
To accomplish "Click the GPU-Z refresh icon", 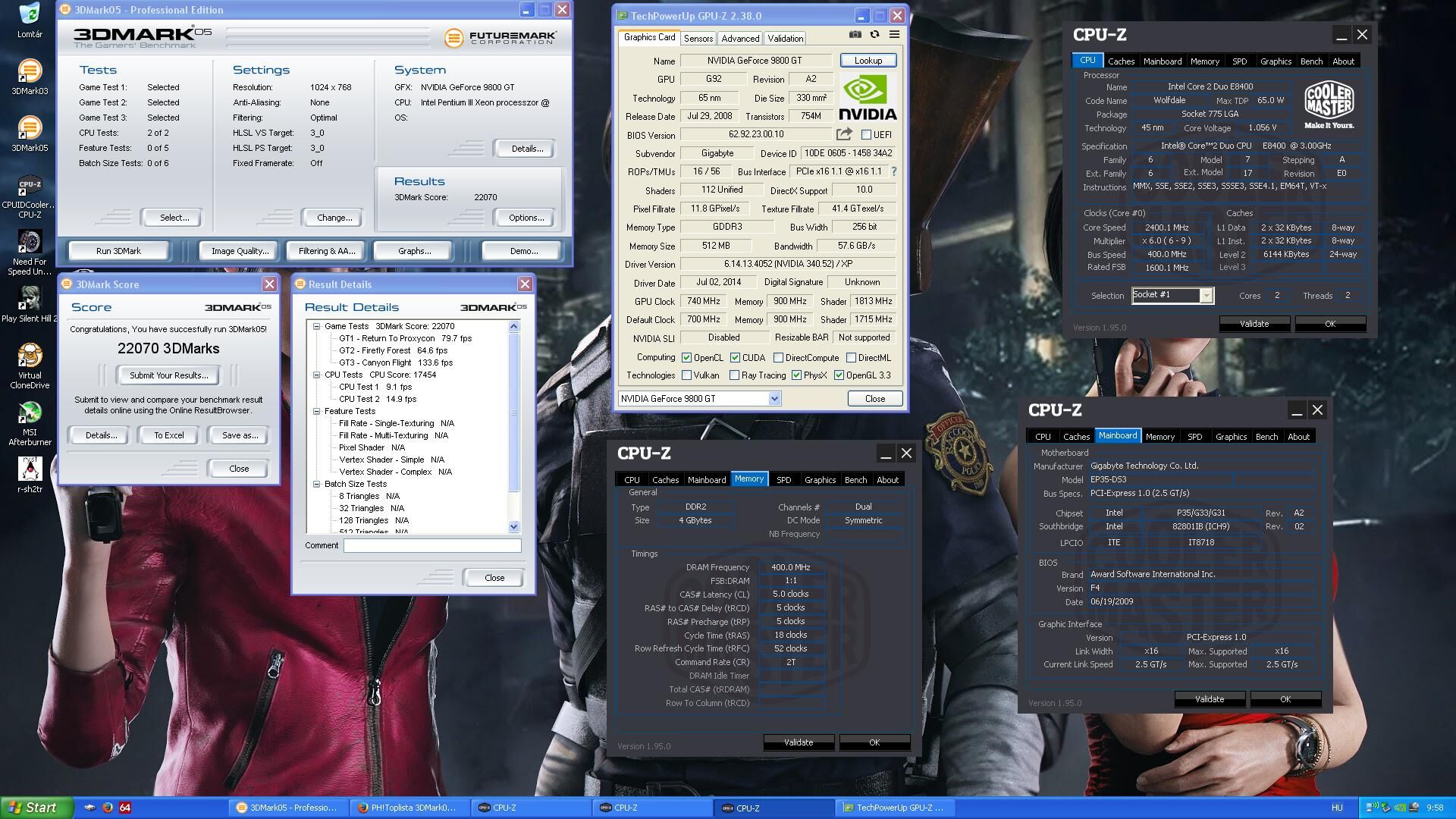I will pos(874,34).
